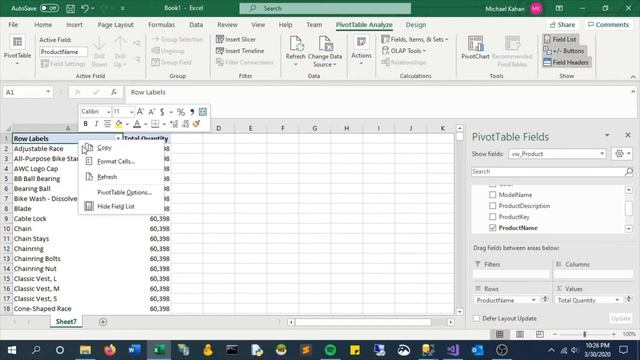
Task: Toggle the Field List button
Action: [x=560, y=39]
